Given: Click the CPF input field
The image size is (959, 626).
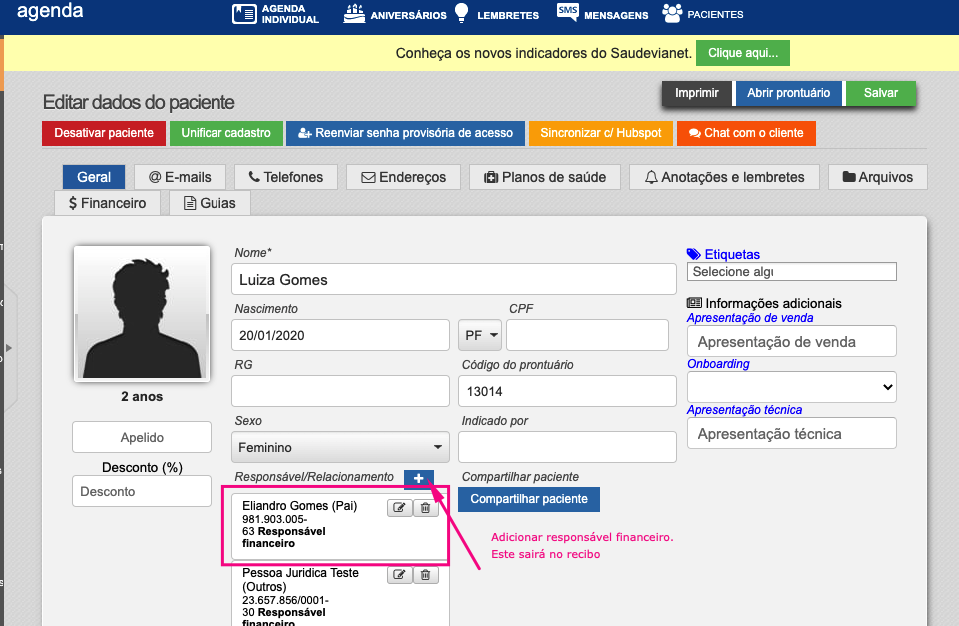Looking at the screenshot, I should (x=587, y=335).
